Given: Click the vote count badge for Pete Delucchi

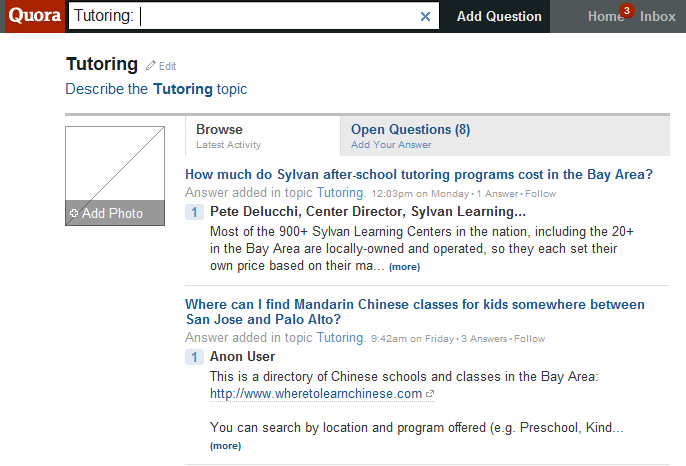Looking at the screenshot, I should click(x=194, y=212).
